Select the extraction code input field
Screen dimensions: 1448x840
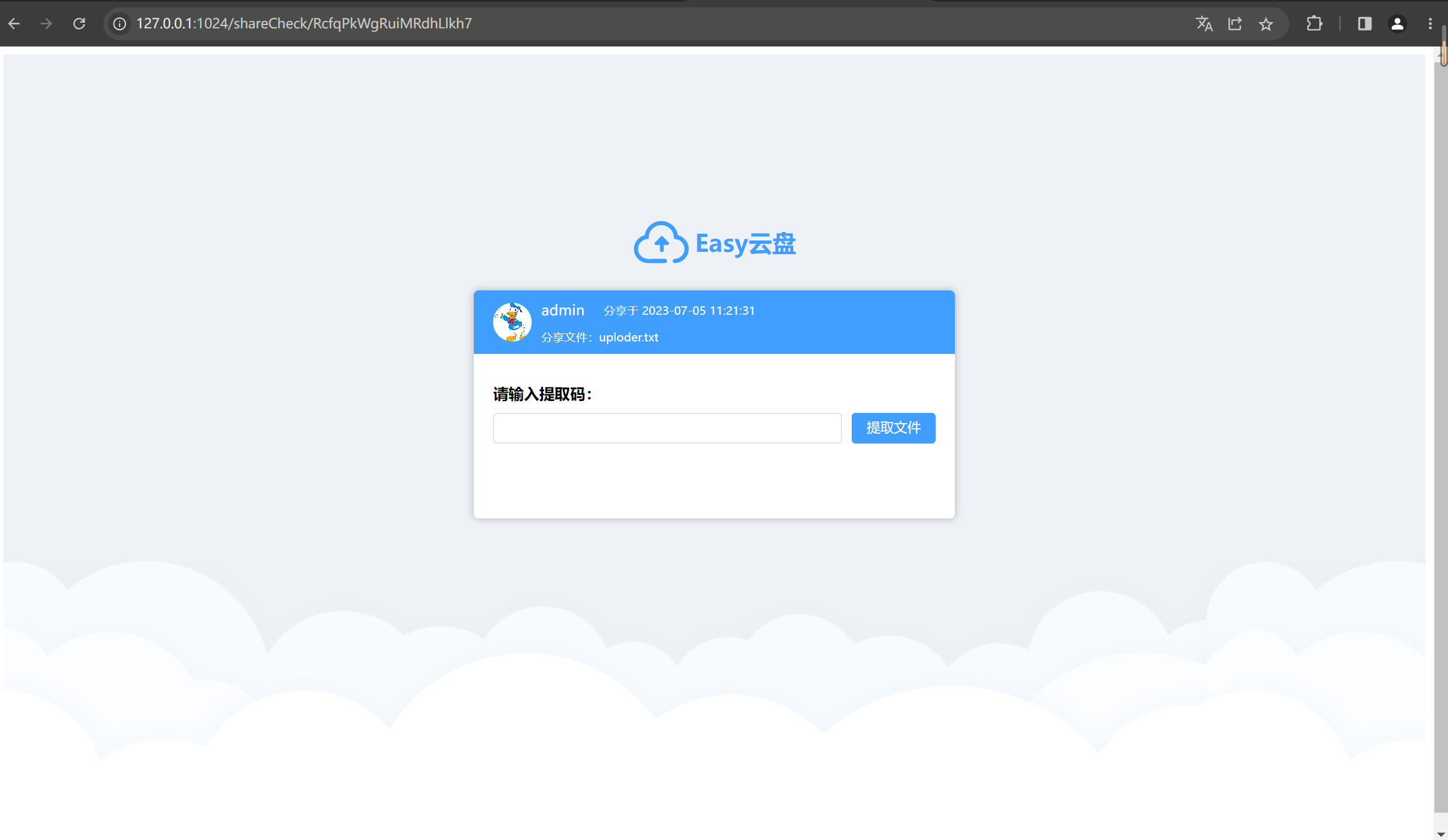point(667,428)
